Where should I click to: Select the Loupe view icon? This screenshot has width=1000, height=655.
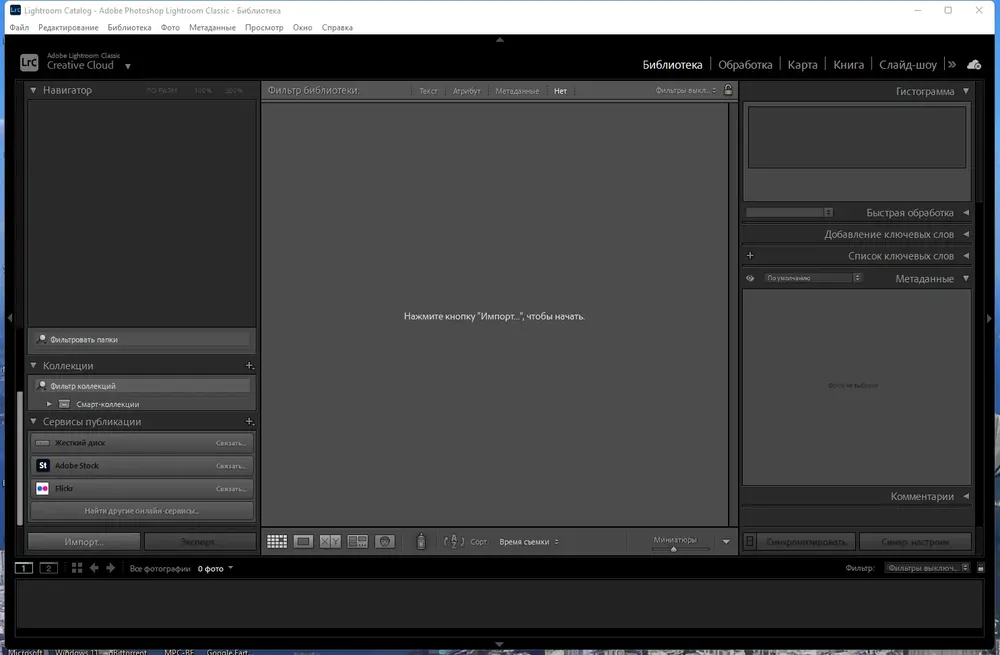[304, 541]
